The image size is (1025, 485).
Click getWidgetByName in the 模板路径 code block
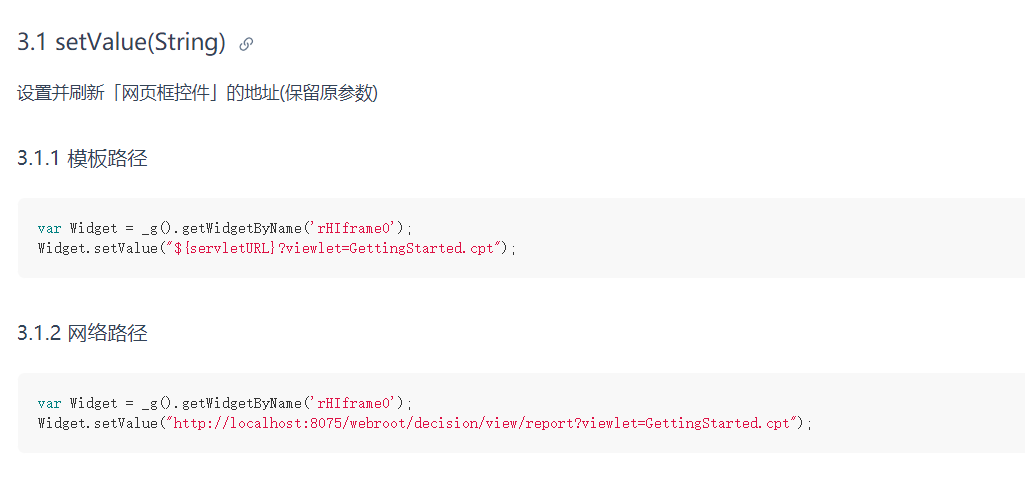pyautogui.click(x=241, y=228)
